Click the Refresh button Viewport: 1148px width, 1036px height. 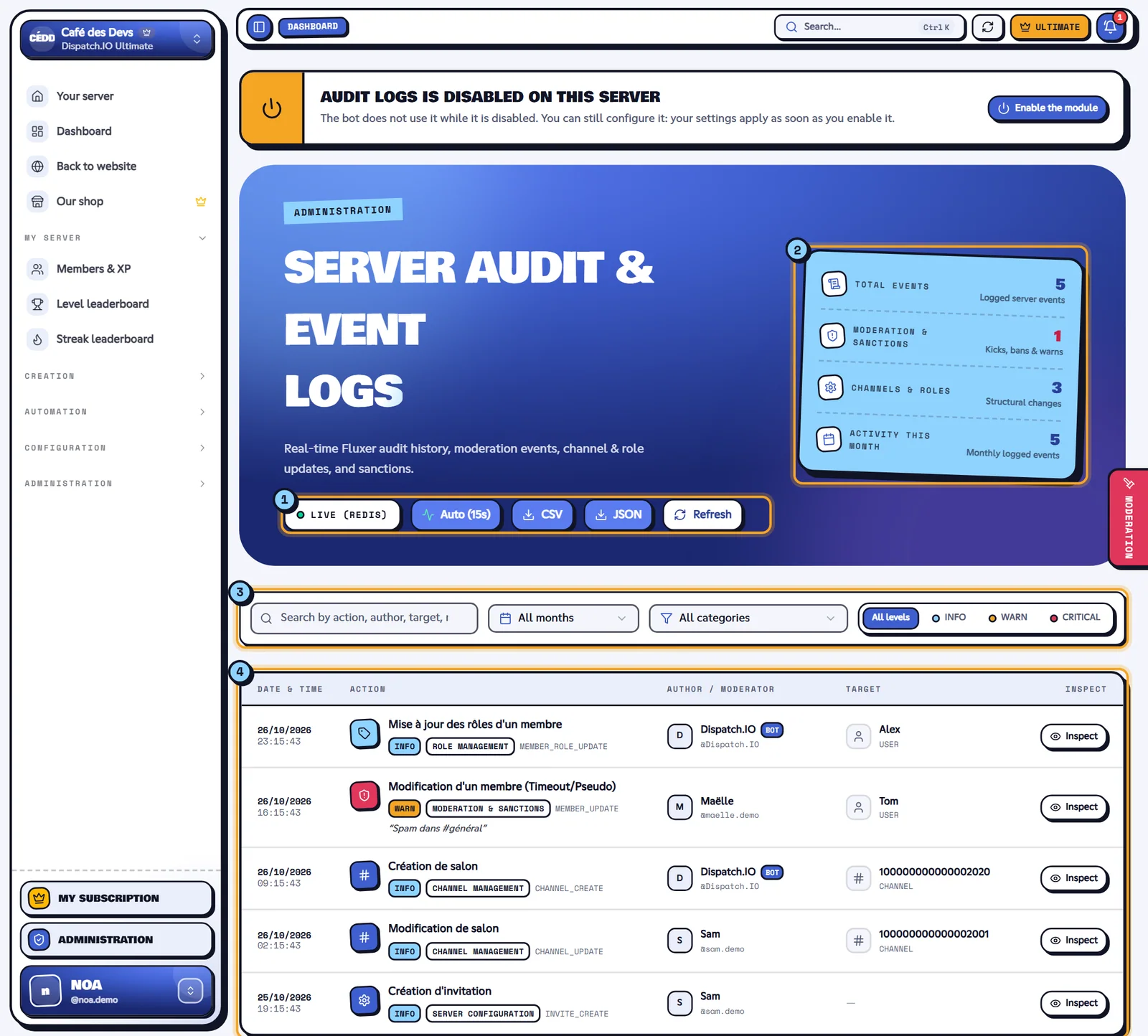pyautogui.click(x=703, y=514)
